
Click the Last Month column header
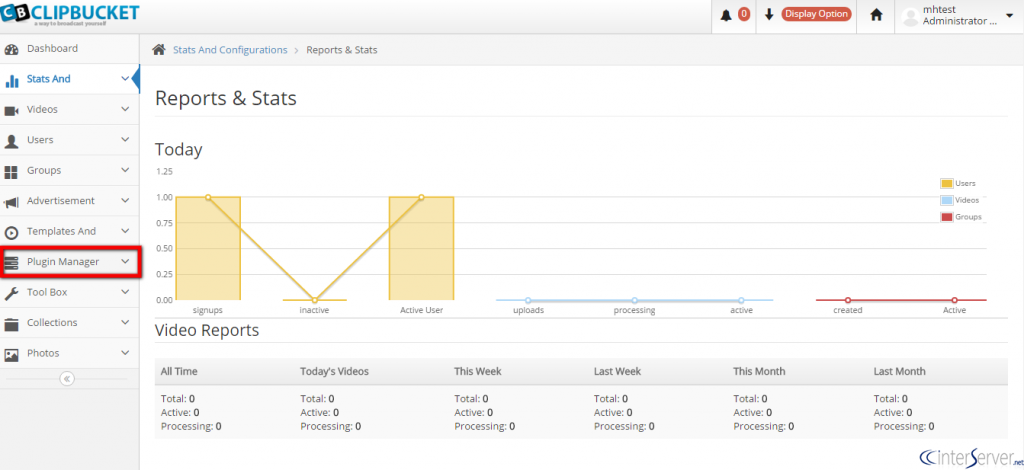click(x=899, y=371)
